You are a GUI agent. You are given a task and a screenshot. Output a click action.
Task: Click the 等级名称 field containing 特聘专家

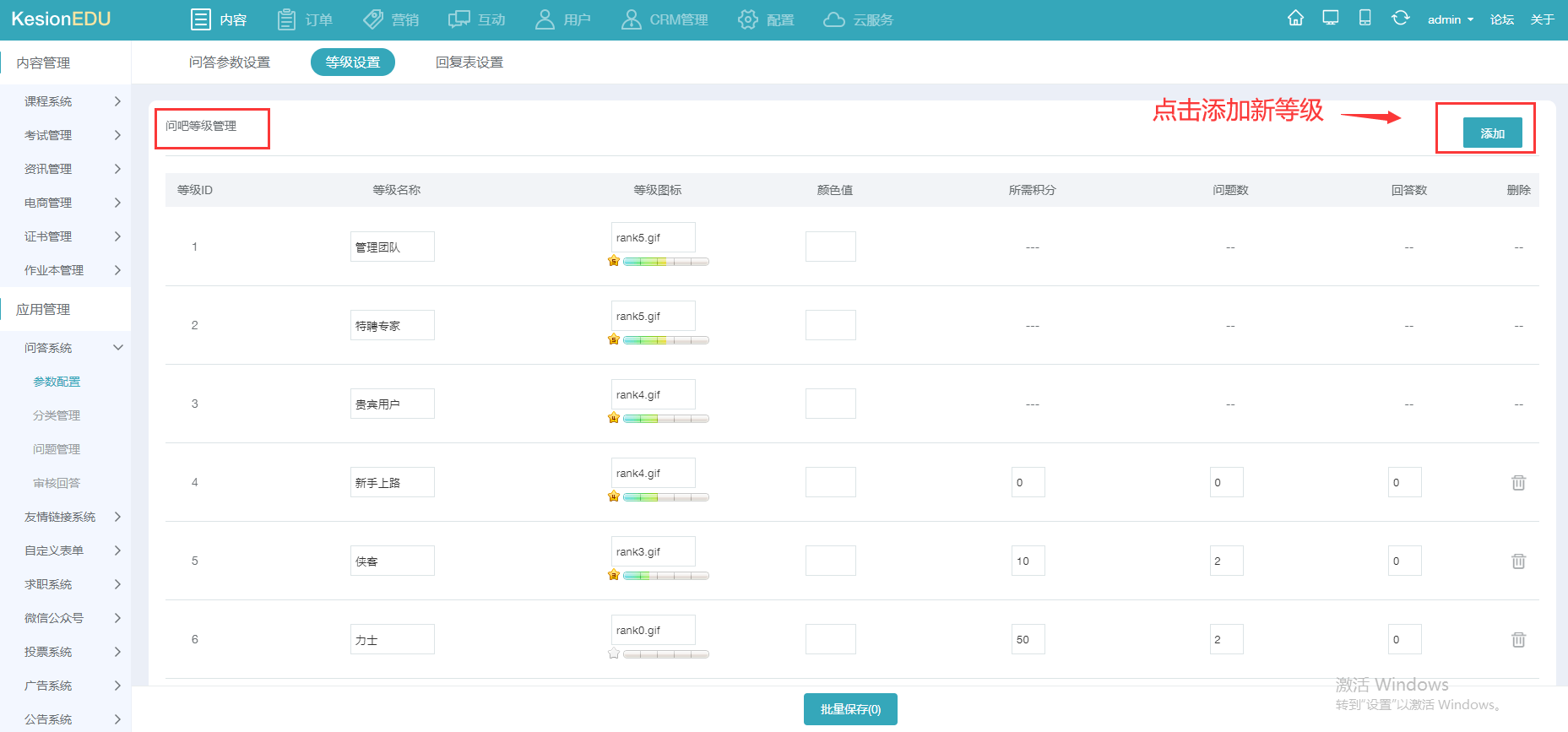coord(392,325)
